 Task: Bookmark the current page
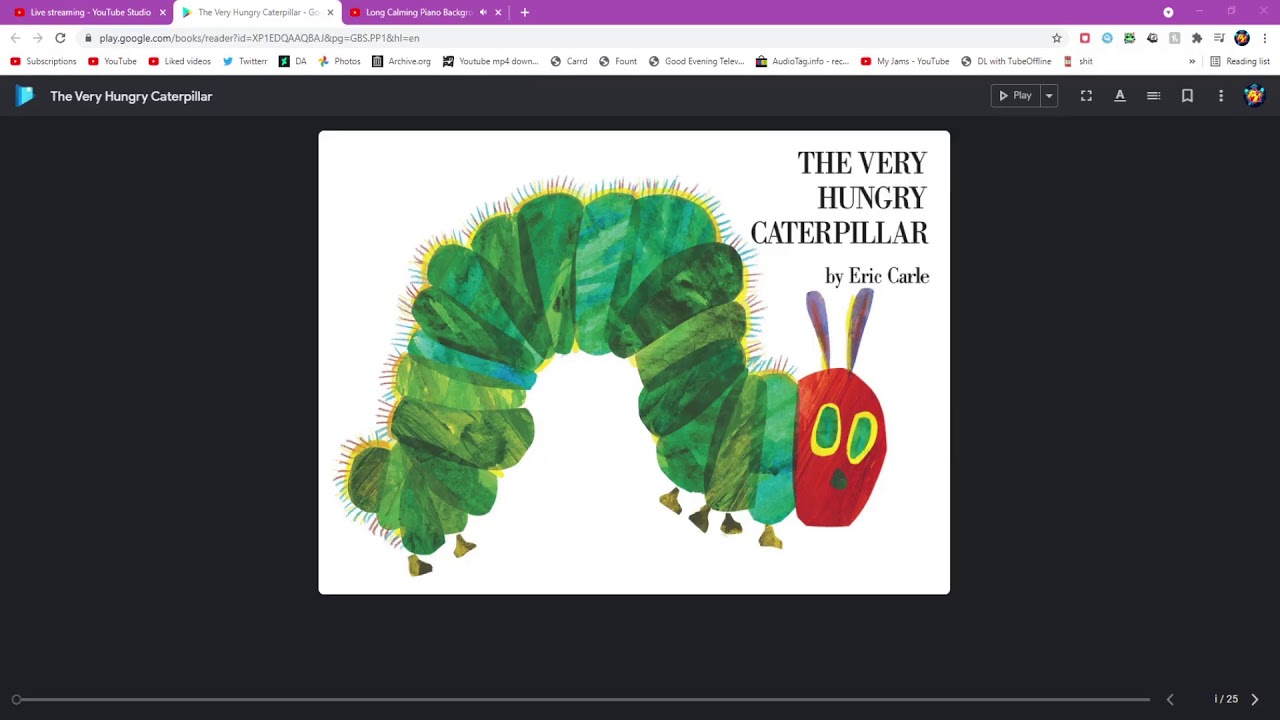coord(1187,96)
